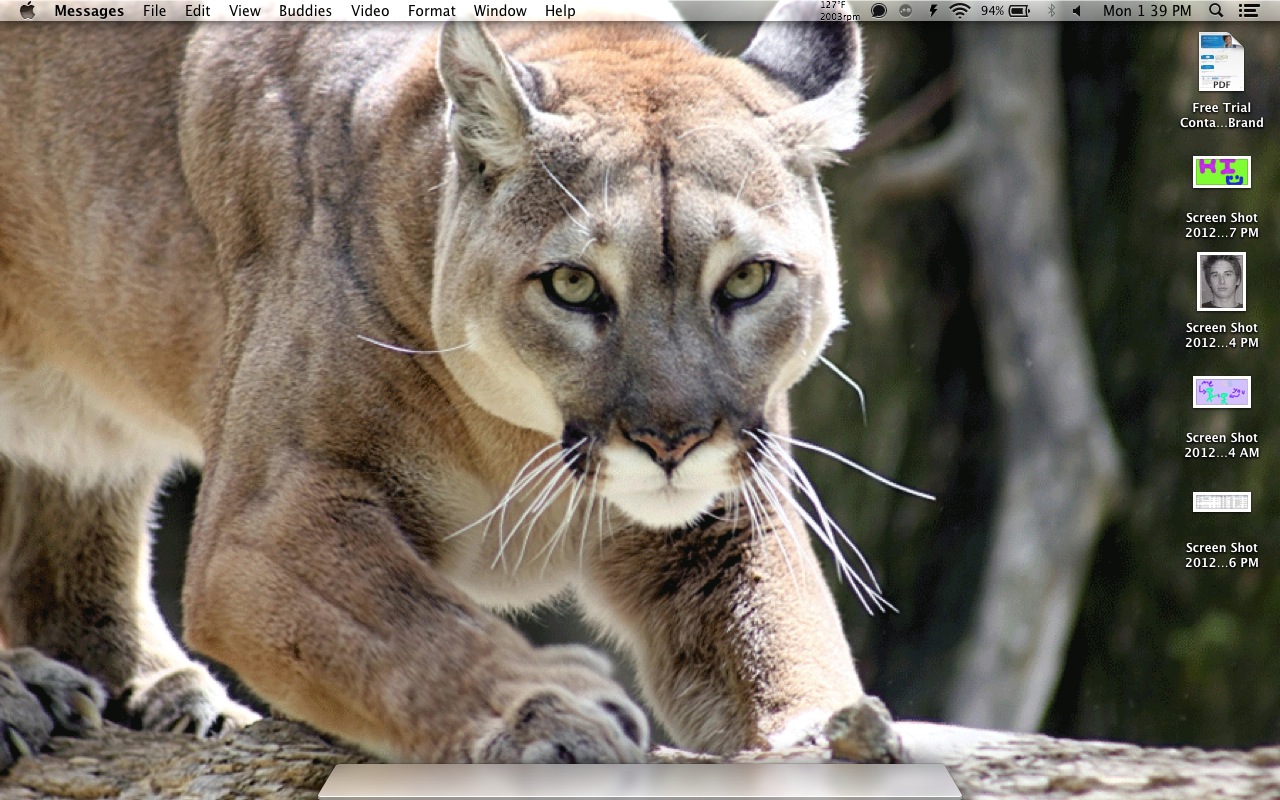This screenshot has height=800, width=1280.
Task: Click the 'Screen Shot 2012...7 PM' label
Action: (1221, 225)
